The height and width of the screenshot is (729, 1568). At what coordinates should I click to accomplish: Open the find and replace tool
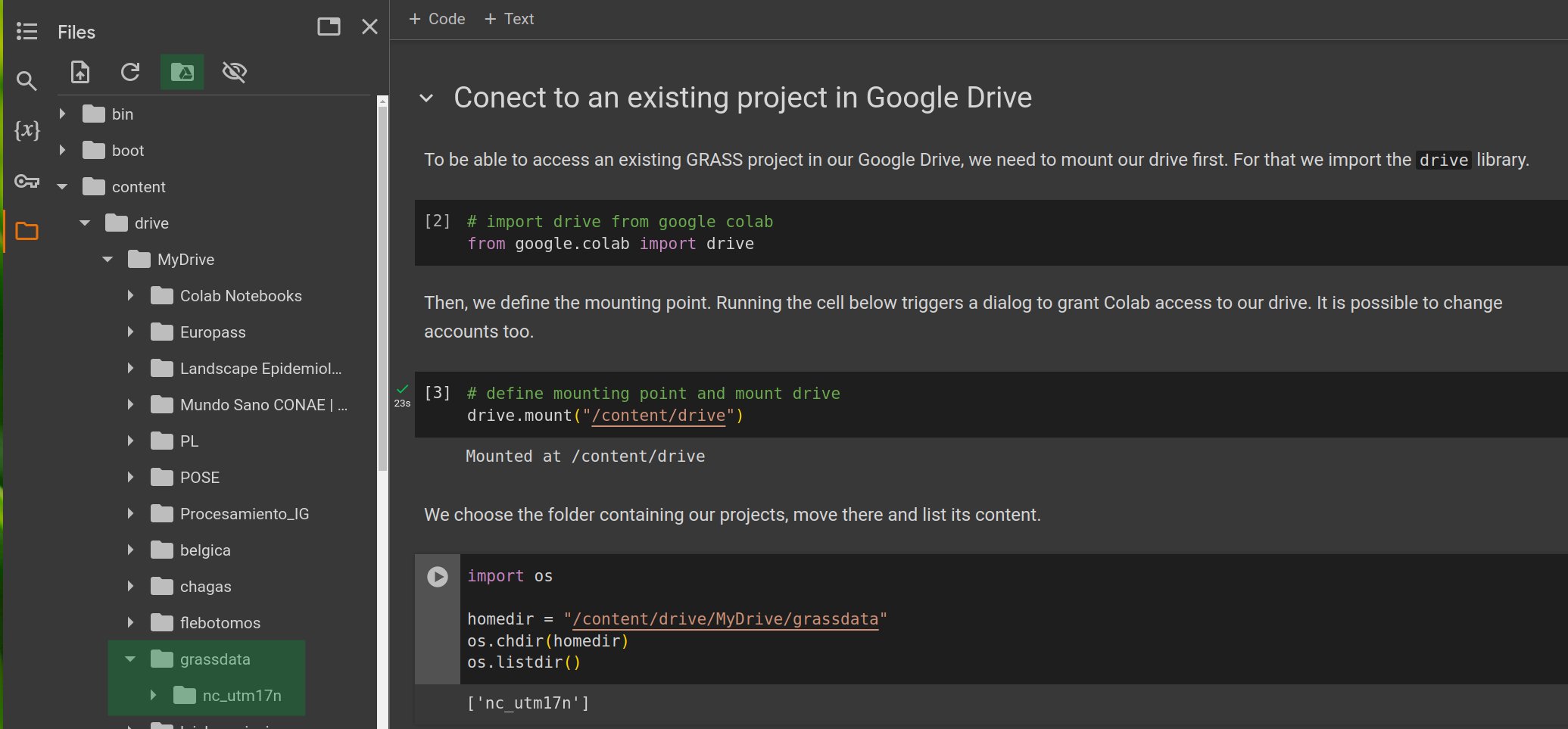(26, 81)
